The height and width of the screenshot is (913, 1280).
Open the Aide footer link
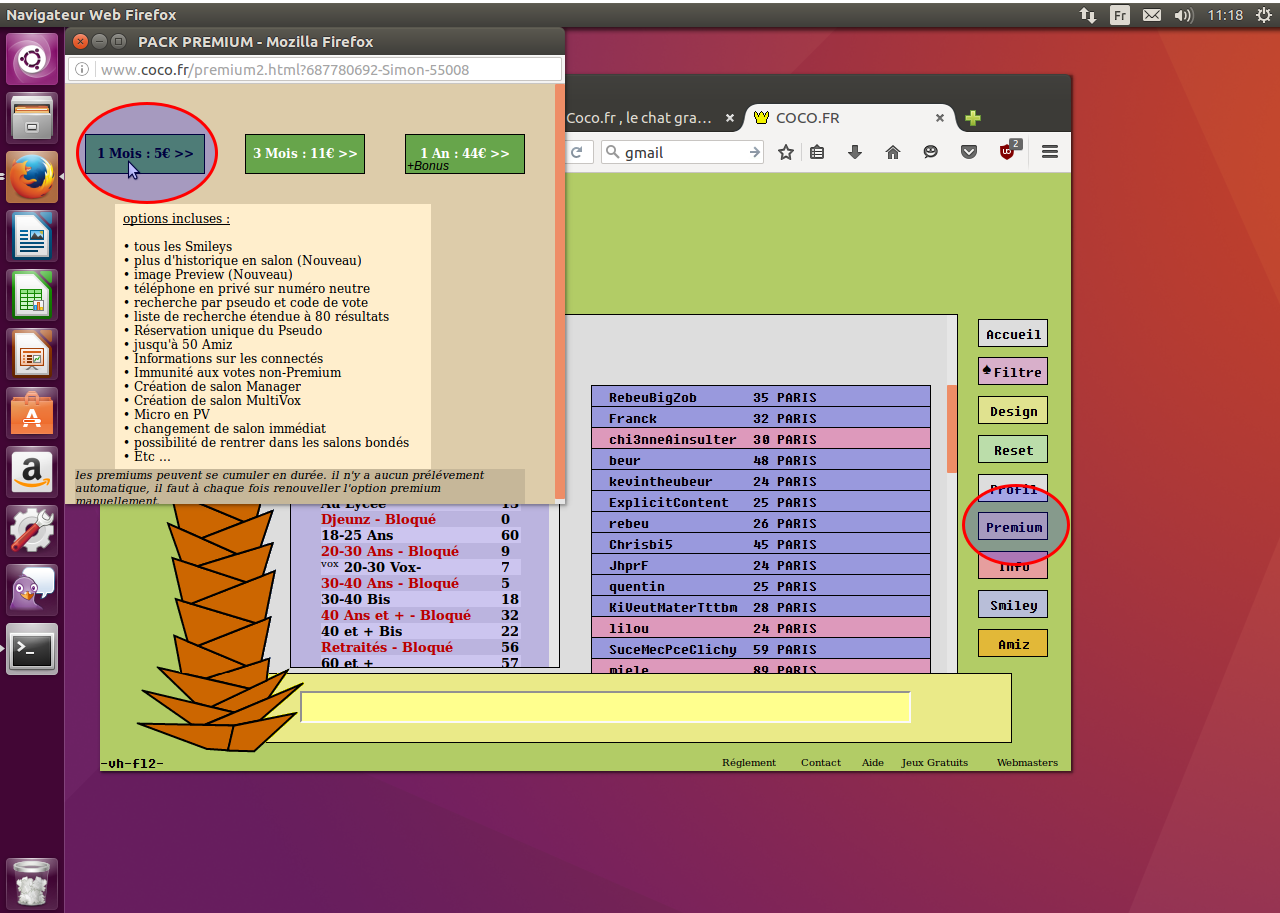click(873, 762)
